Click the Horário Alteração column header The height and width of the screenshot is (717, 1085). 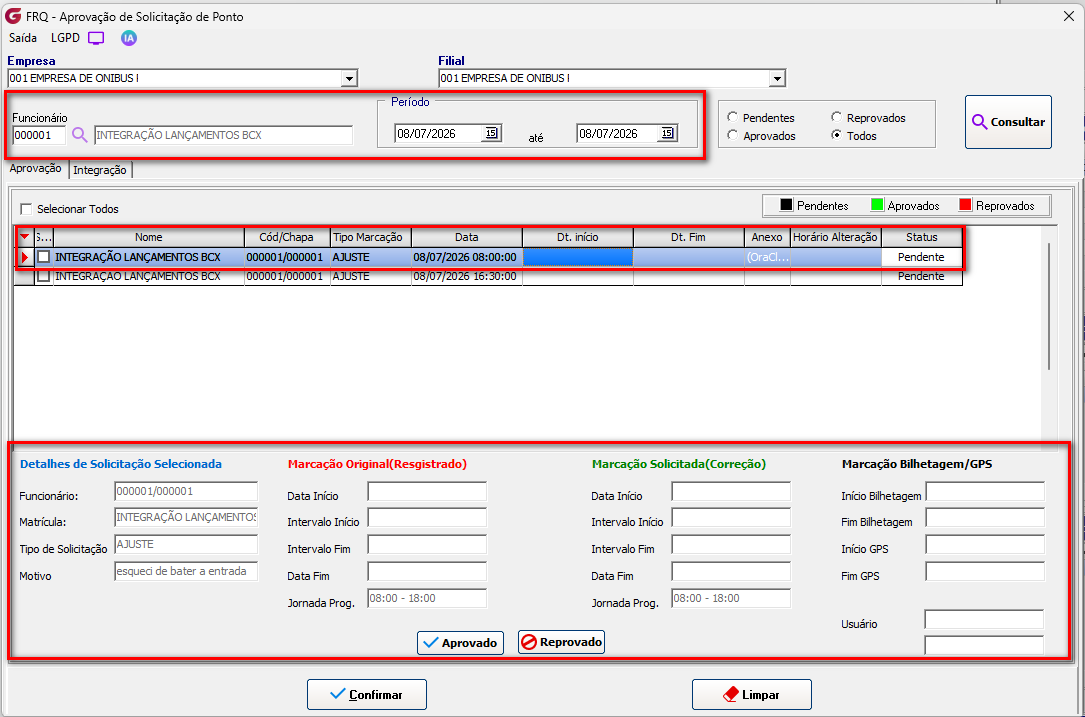coord(836,237)
